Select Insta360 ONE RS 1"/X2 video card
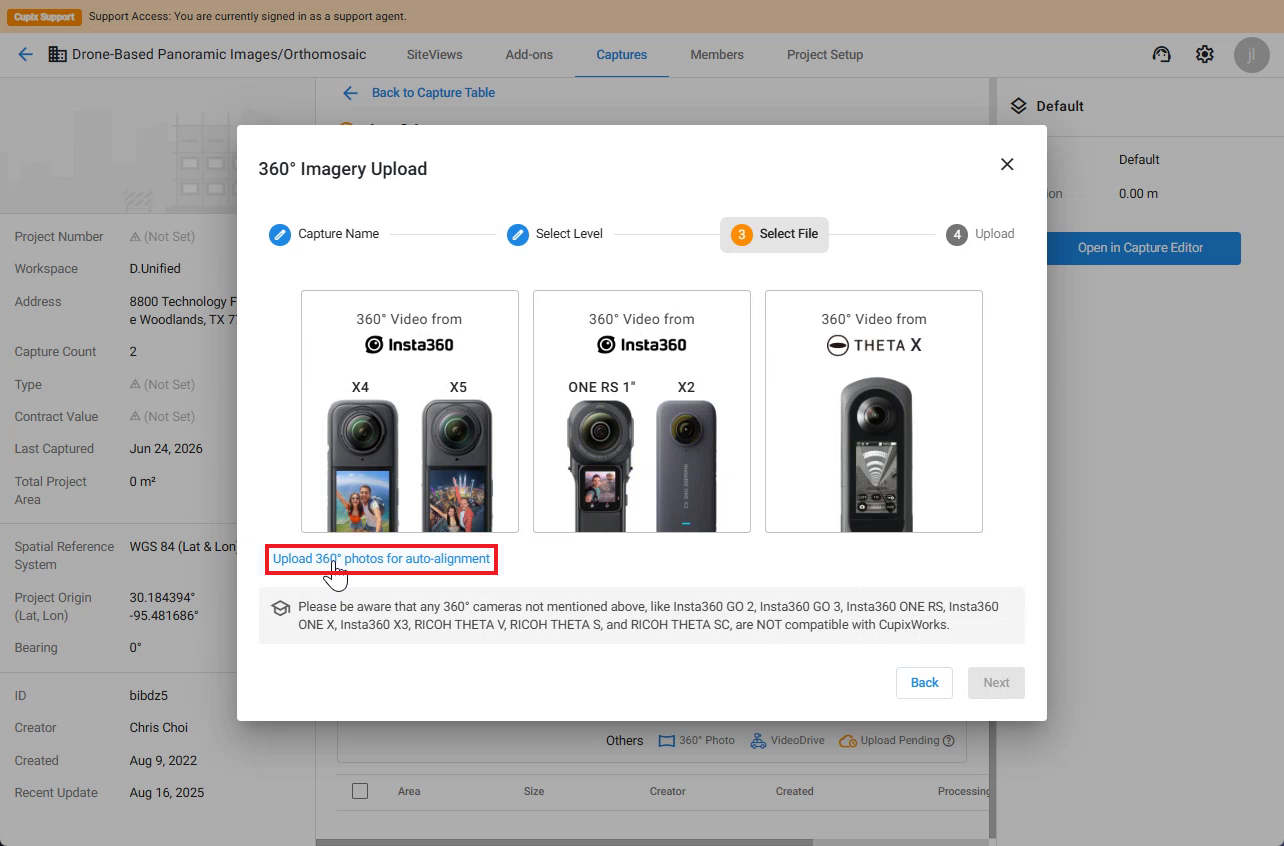The height and width of the screenshot is (846, 1284). pyautogui.click(x=642, y=411)
